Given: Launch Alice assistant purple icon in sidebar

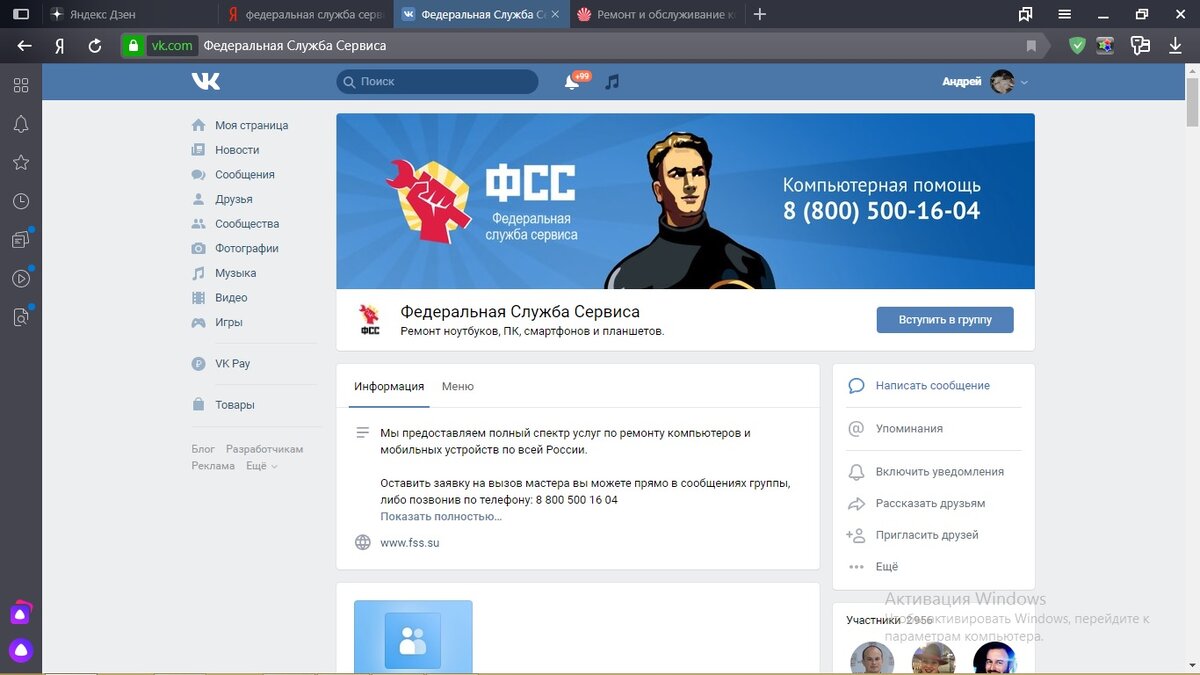Looking at the screenshot, I should [21, 651].
